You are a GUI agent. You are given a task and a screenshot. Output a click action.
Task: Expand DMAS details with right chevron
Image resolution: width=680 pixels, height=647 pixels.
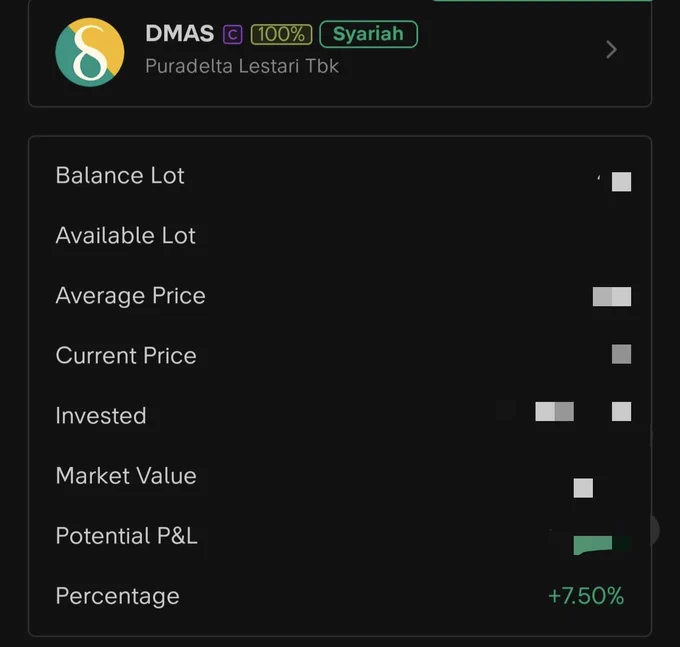point(611,49)
